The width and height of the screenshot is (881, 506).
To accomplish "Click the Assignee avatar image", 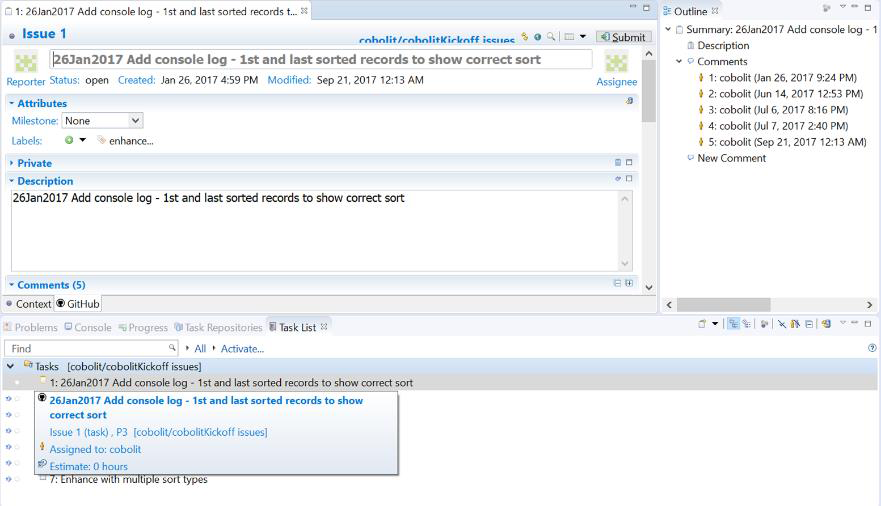I will click(616, 62).
